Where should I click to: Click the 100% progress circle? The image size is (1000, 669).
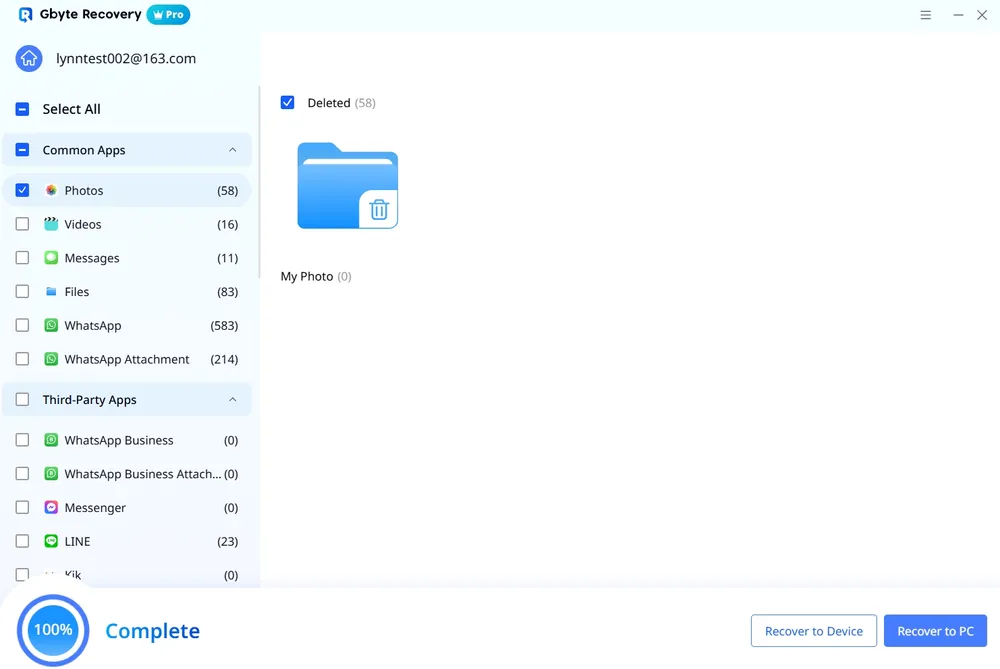click(x=53, y=630)
